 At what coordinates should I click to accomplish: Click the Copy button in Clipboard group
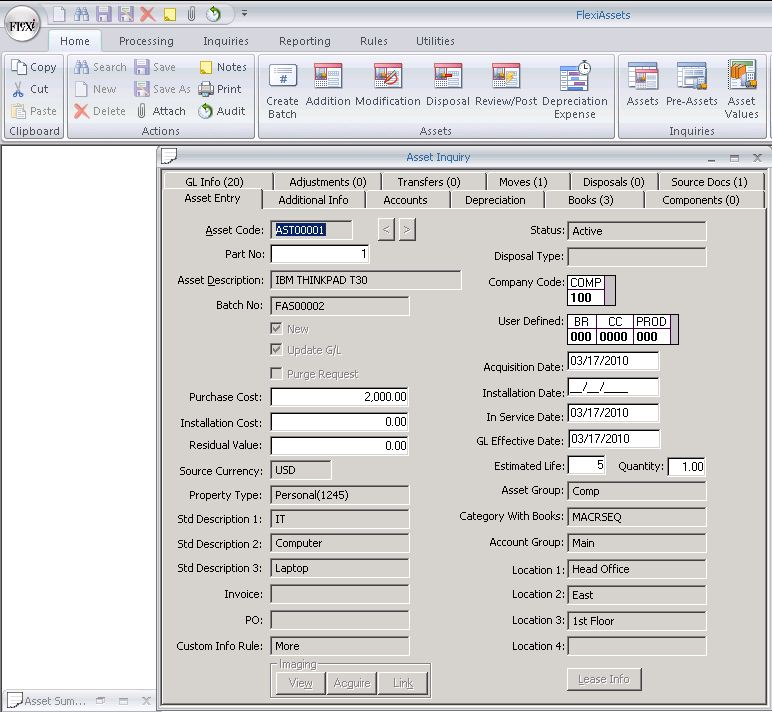pos(34,67)
